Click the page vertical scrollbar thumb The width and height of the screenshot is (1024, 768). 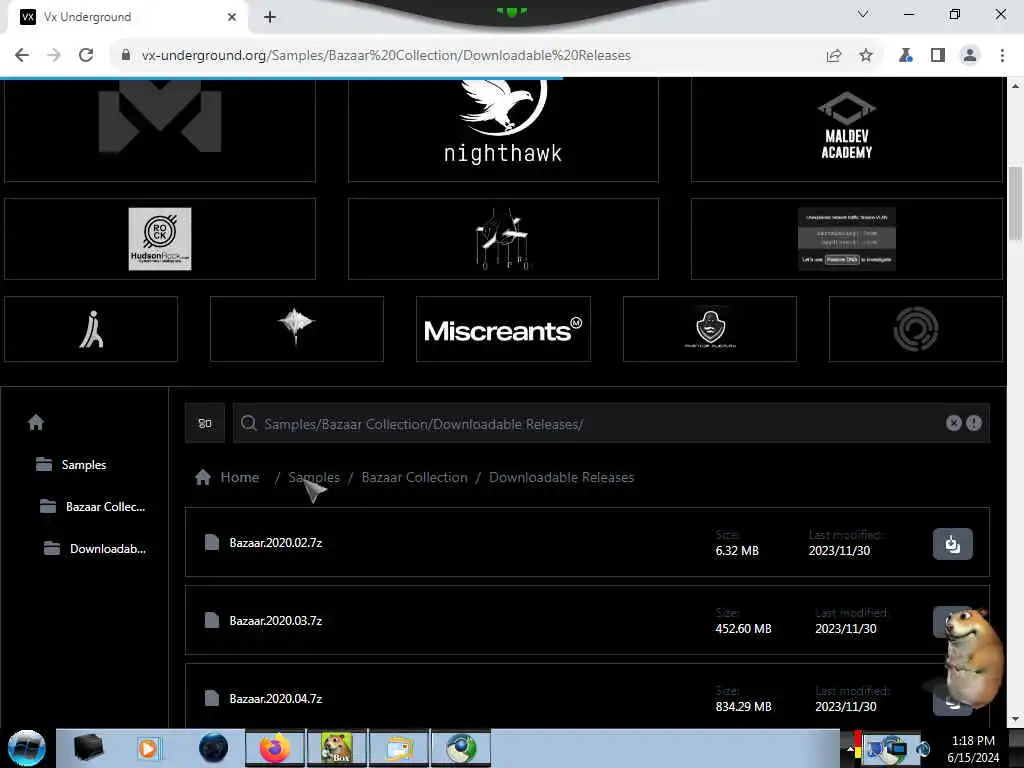pyautogui.click(x=1016, y=204)
